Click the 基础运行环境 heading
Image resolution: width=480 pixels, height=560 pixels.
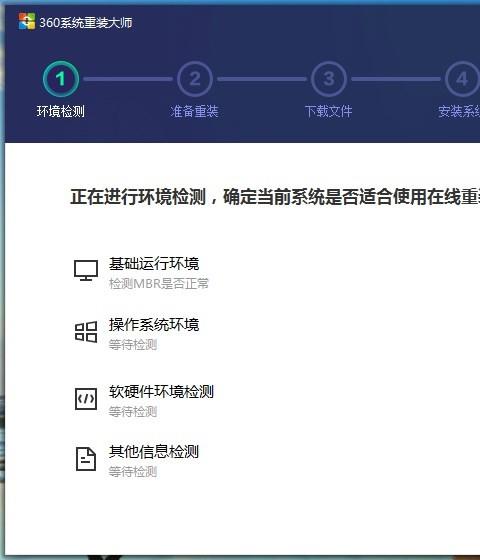point(154,264)
